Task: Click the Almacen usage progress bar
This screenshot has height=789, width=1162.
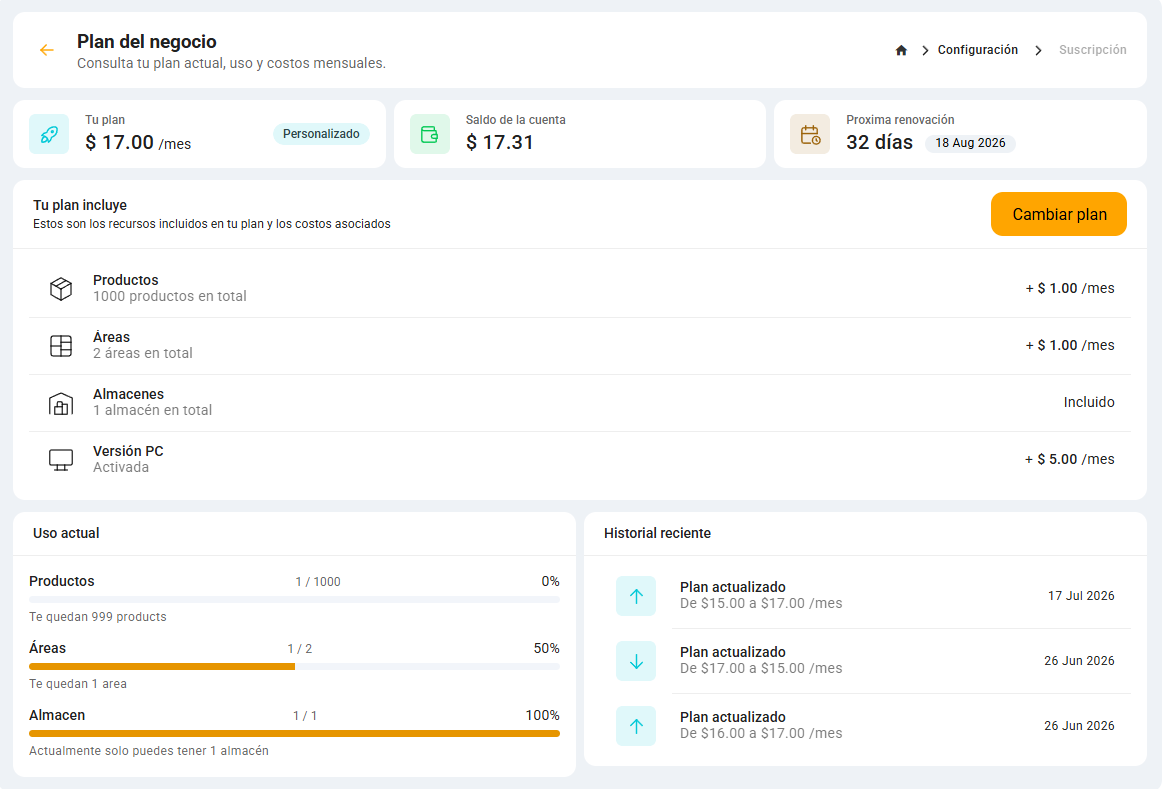Action: 294,733
